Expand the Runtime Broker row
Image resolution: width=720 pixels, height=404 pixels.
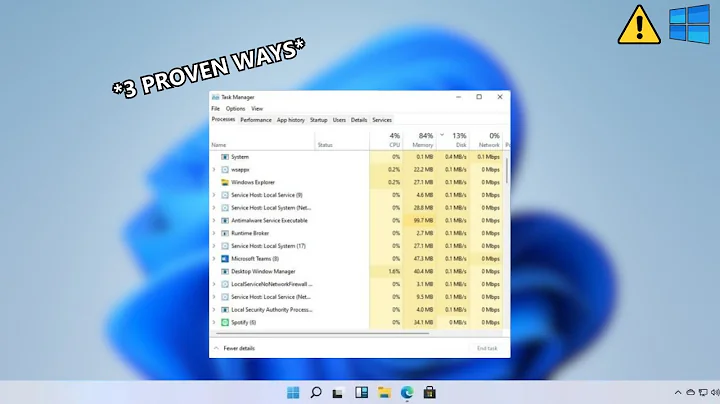click(214, 233)
